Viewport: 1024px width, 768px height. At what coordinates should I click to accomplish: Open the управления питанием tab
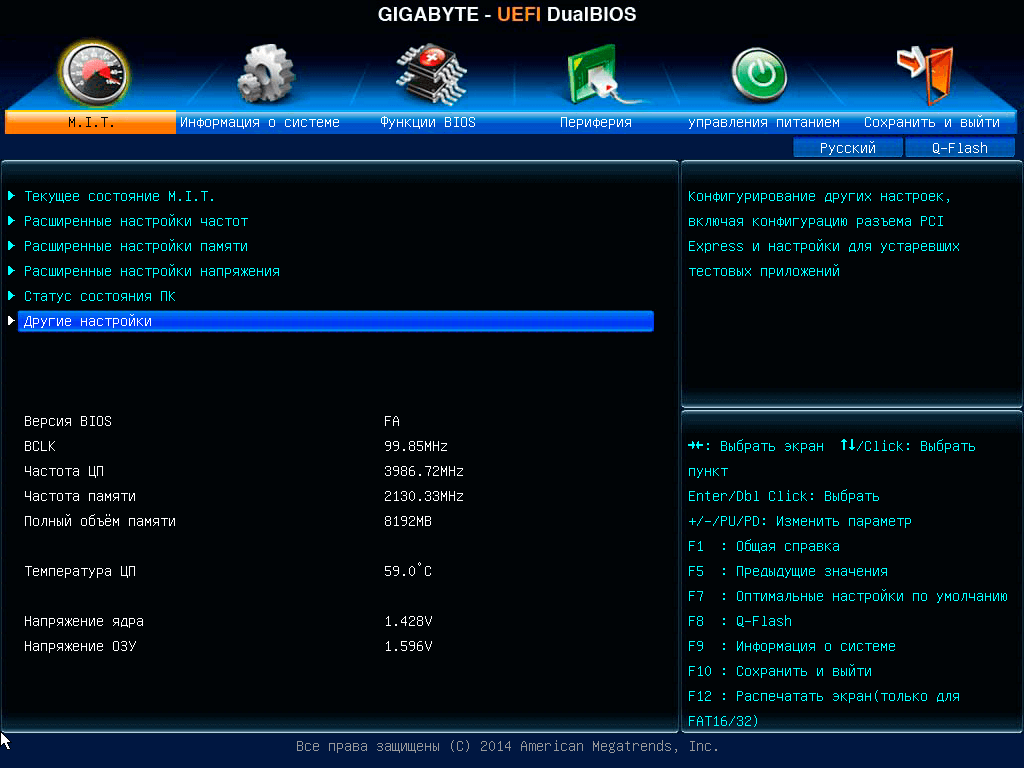(x=763, y=122)
